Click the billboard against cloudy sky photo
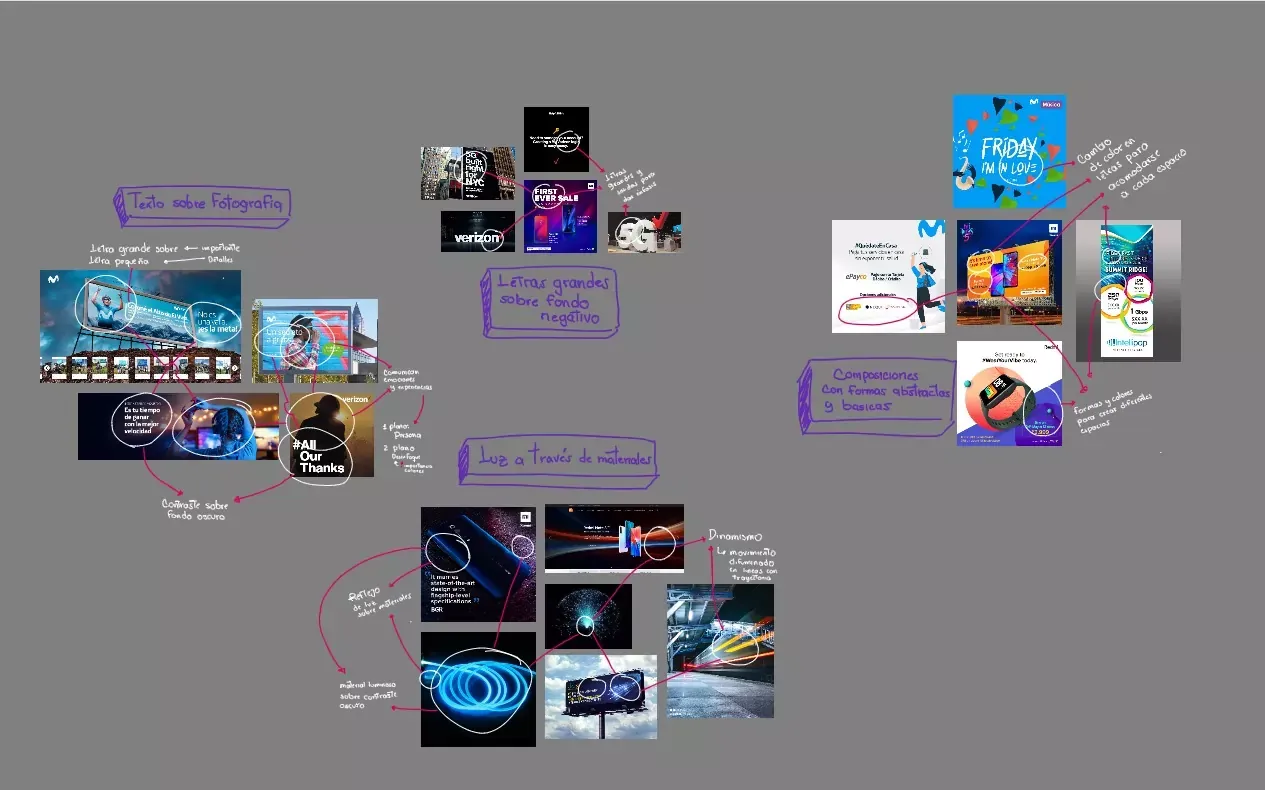The image size is (1265, 790). (601, 697)
